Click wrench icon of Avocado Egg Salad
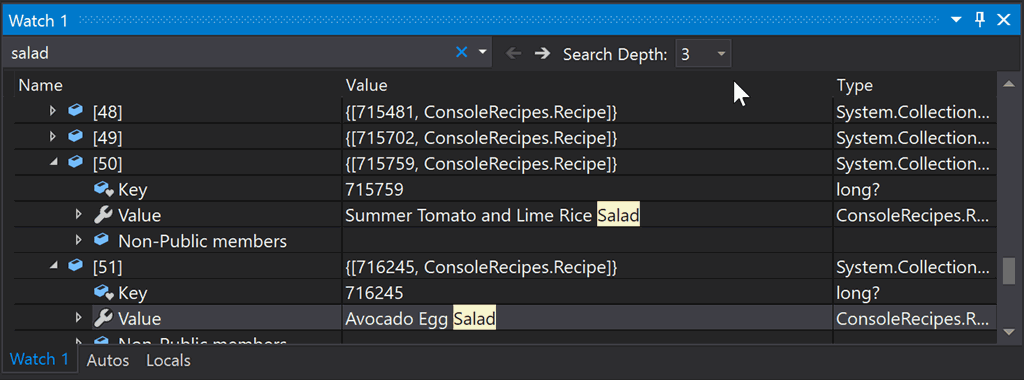 [x=103, y=319]
